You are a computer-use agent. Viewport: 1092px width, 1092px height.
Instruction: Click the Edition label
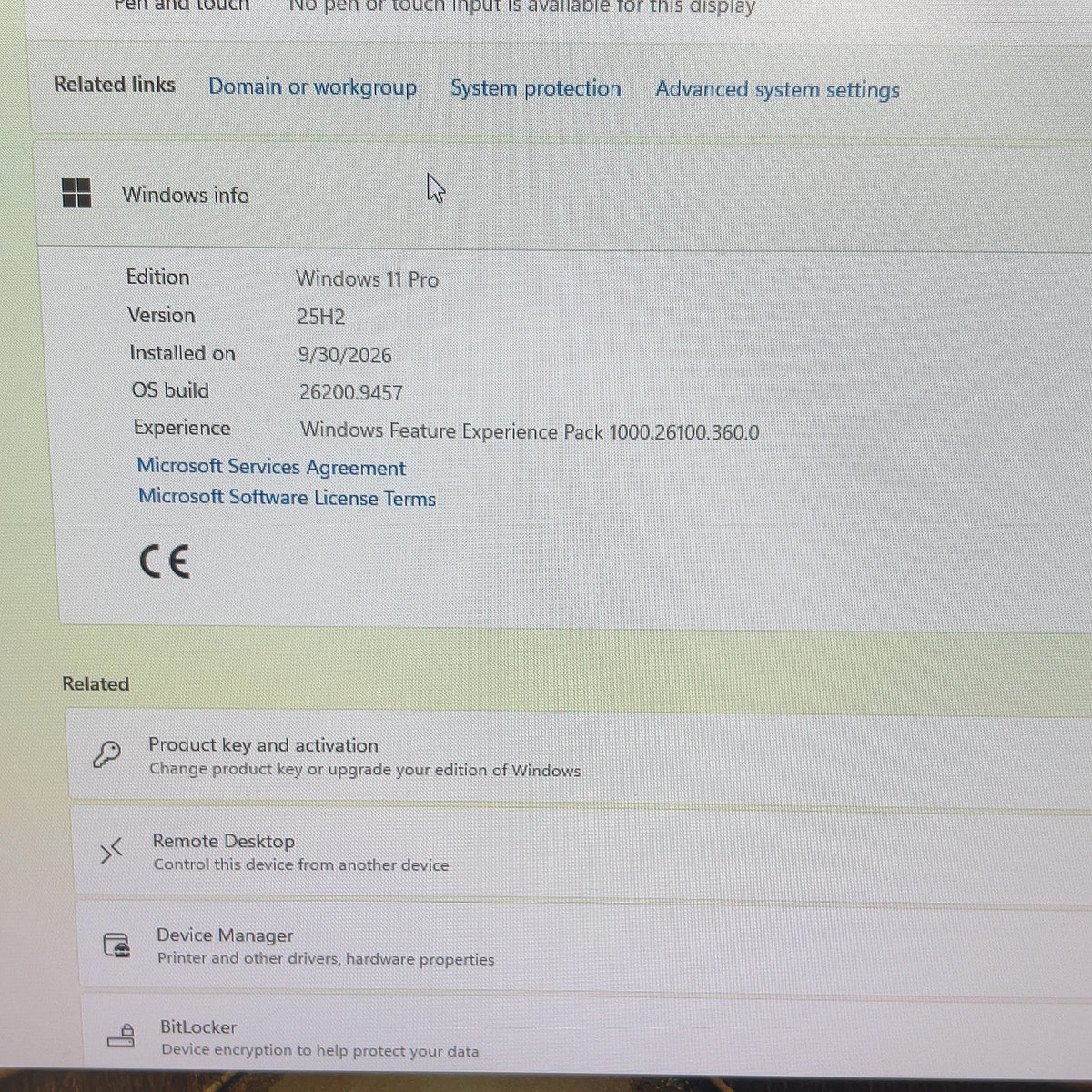point(157,277)
